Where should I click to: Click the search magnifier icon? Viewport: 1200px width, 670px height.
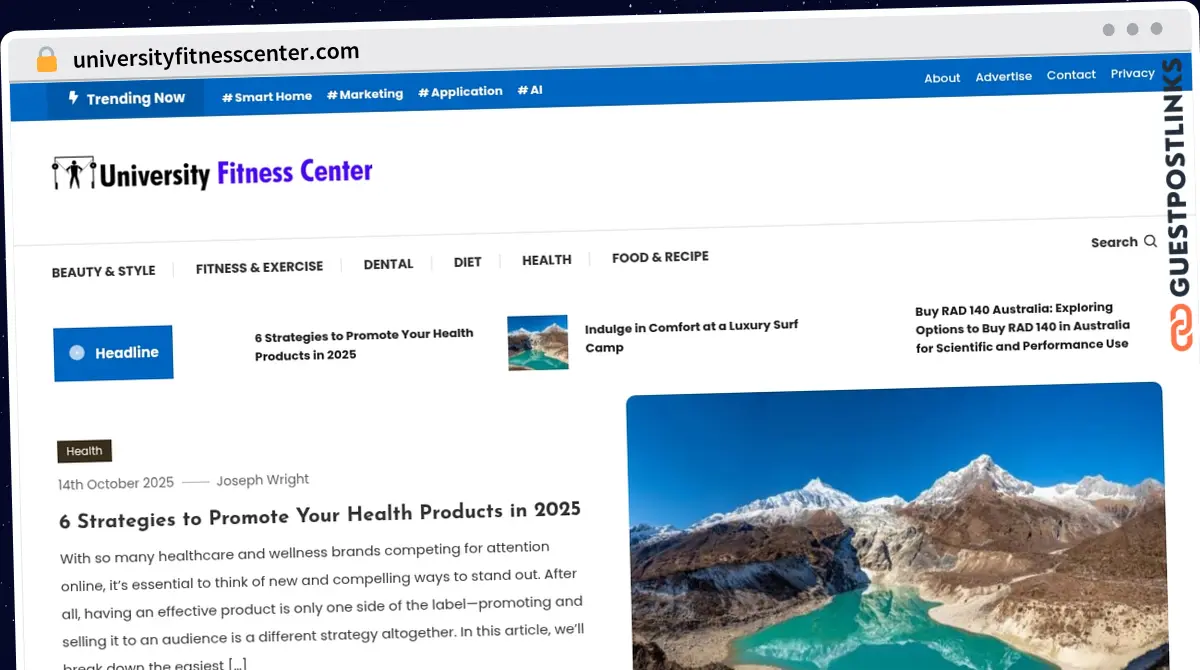click(x=1150, y=241)
